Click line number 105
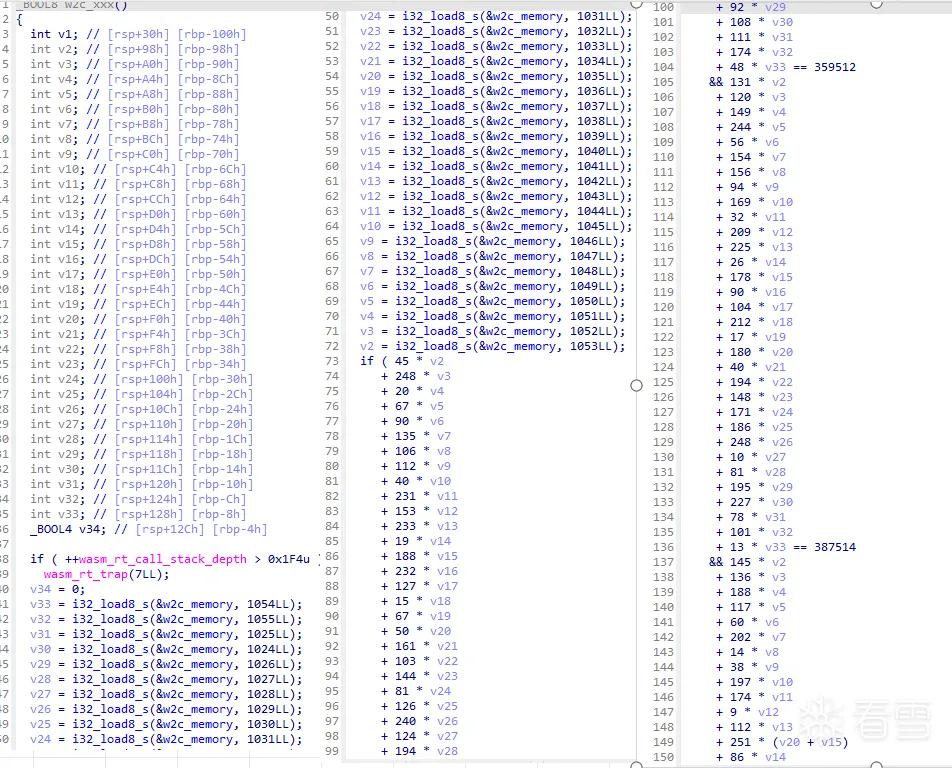 [x=663, y=82]
